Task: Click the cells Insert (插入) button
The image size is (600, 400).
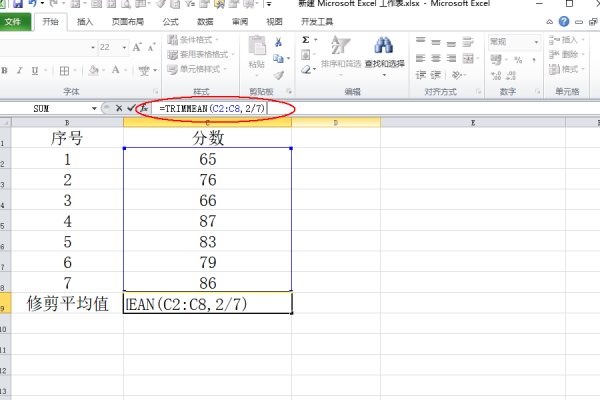Action: point(567,40)
